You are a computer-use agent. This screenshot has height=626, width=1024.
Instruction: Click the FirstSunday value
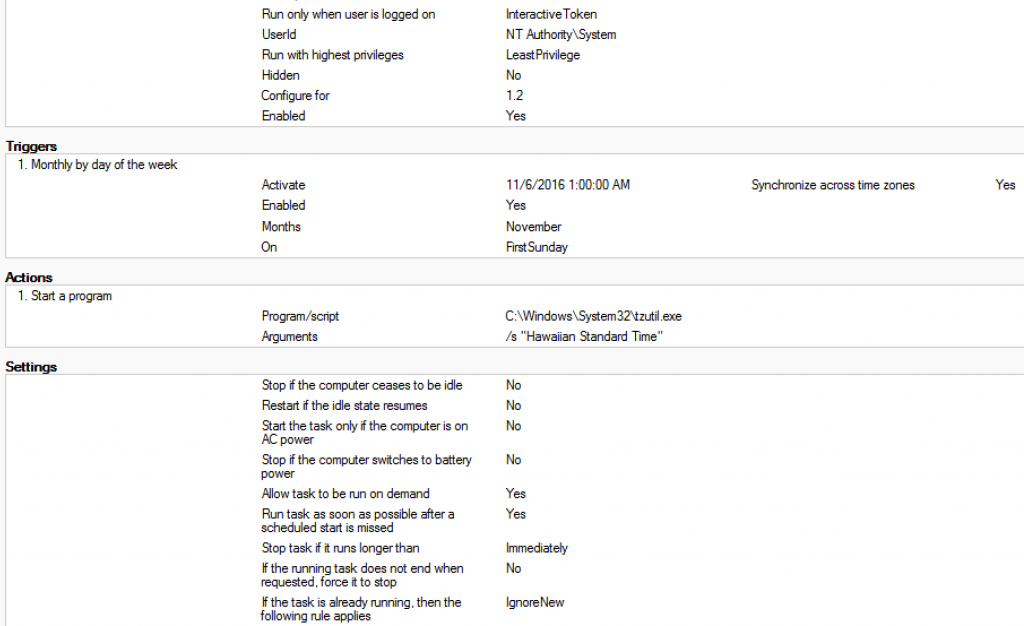coord(535,247)
